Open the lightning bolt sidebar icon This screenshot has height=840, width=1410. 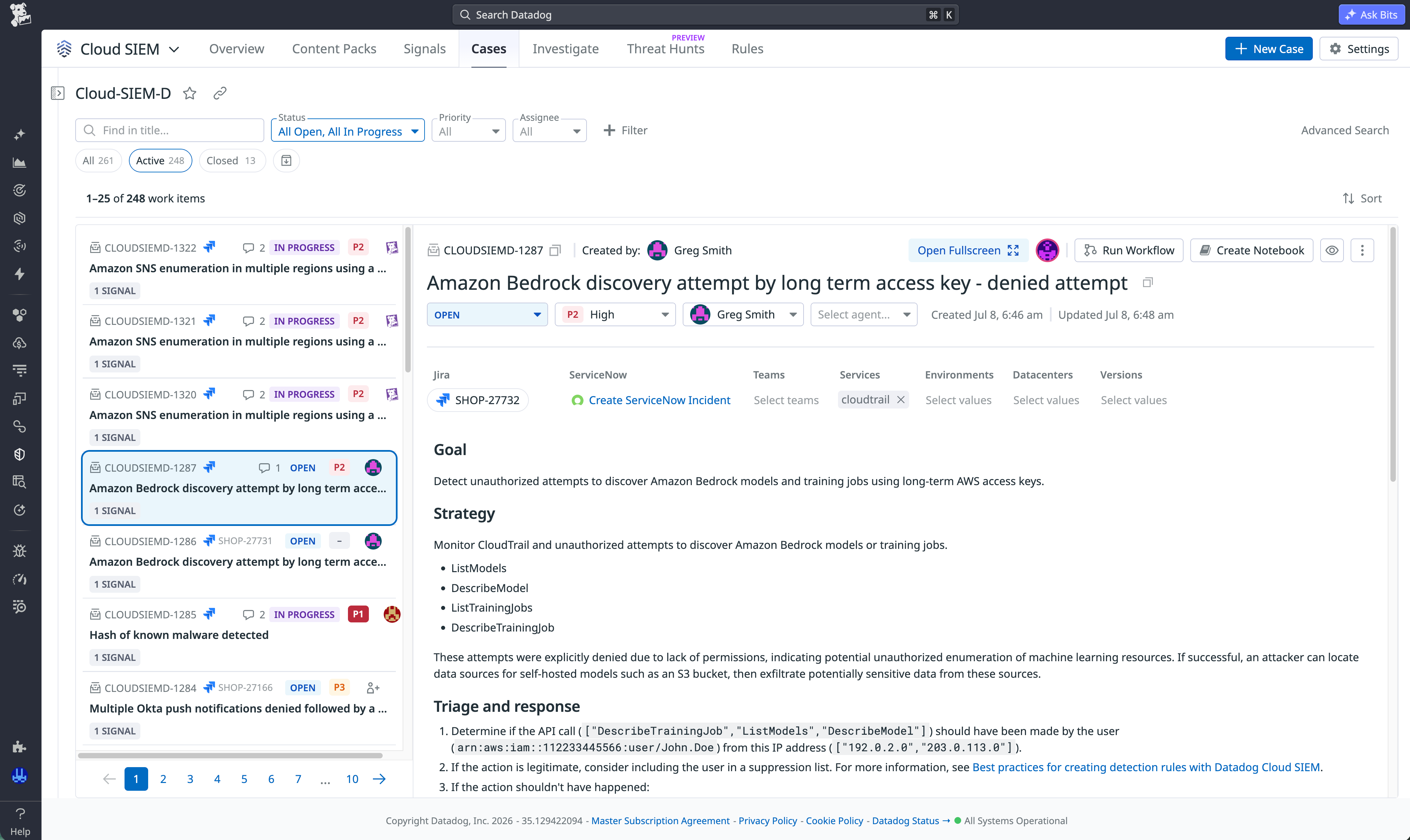[x=20, y=274]
